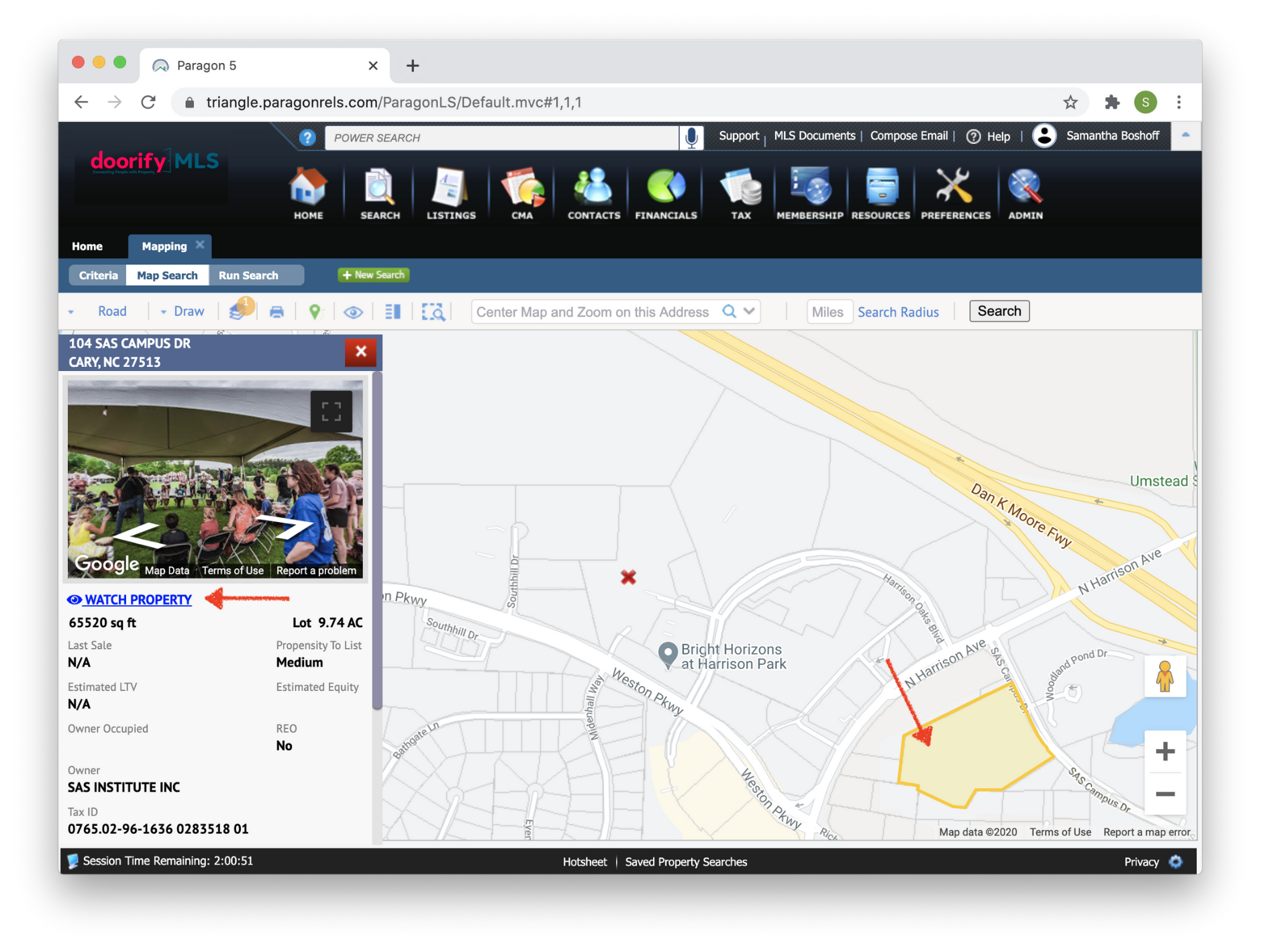Click the split panel layout icon

[x=393, y=311]
